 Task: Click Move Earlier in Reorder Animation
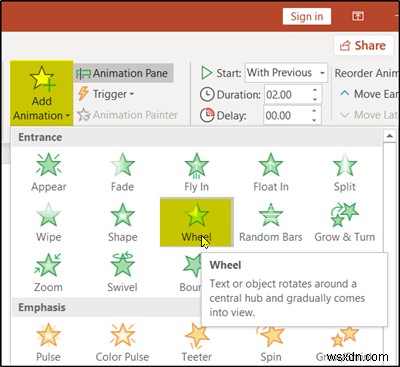pos(368,94)
